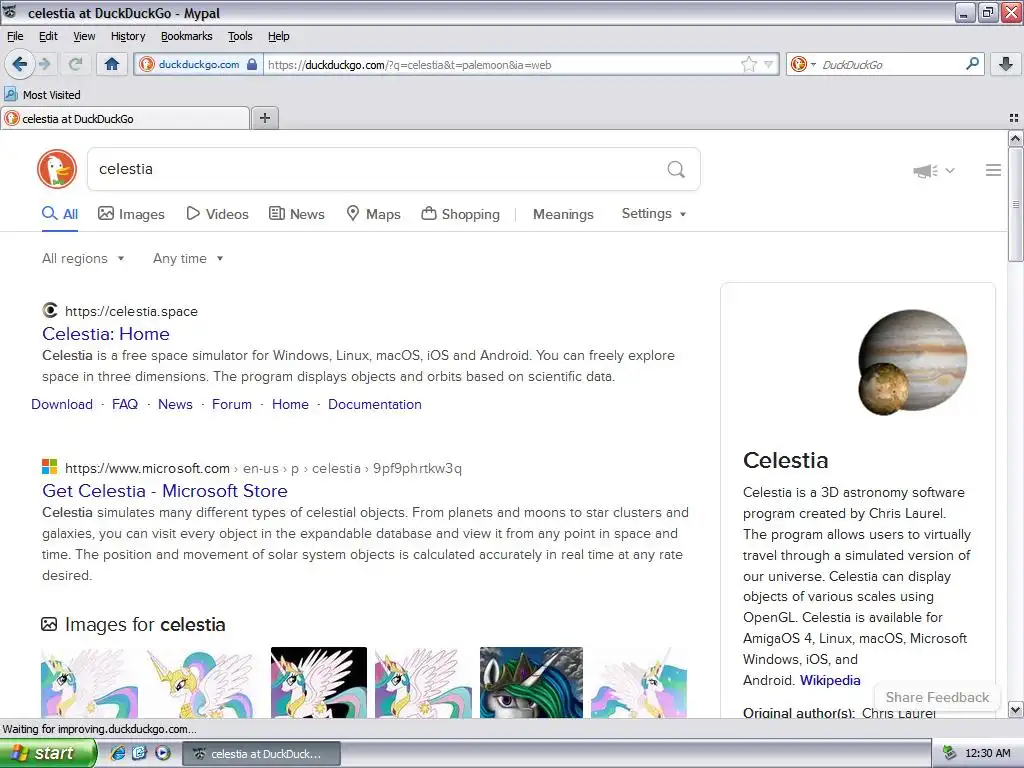Screen dimensions: 1024x768
Task: Open the Edit menu
Action: pos(48,36)
